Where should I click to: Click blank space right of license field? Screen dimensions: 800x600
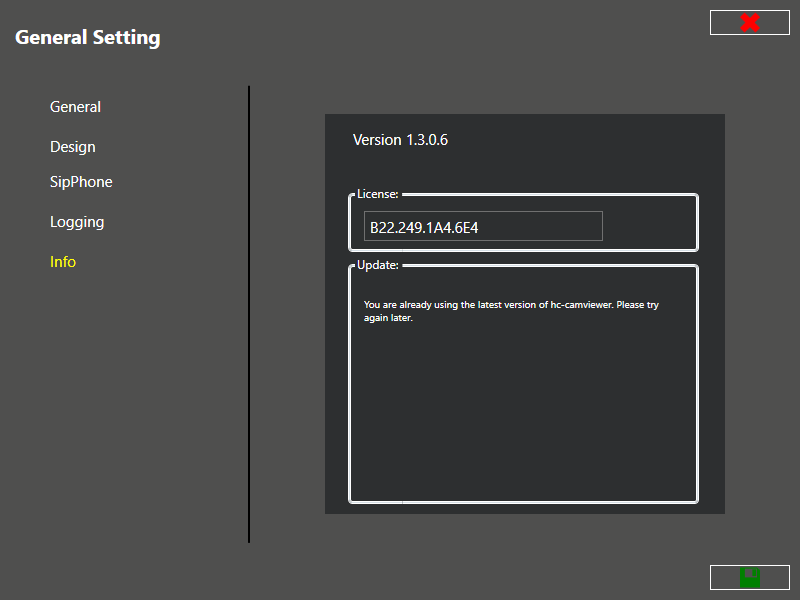tap(648, 227)
